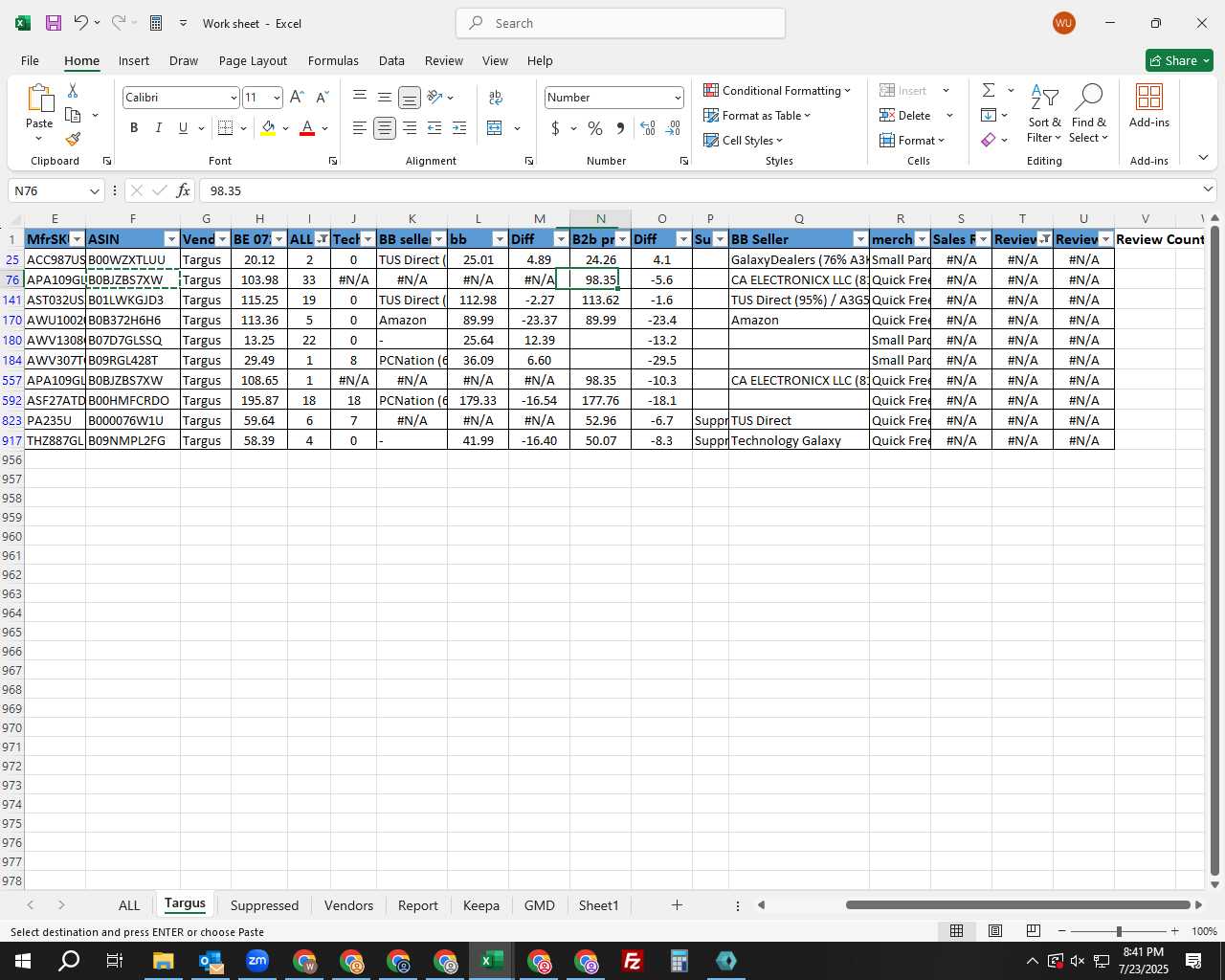The image size is (1225, 980).
Task: Open the ASIN column filter dropdown
Action: 171,239
